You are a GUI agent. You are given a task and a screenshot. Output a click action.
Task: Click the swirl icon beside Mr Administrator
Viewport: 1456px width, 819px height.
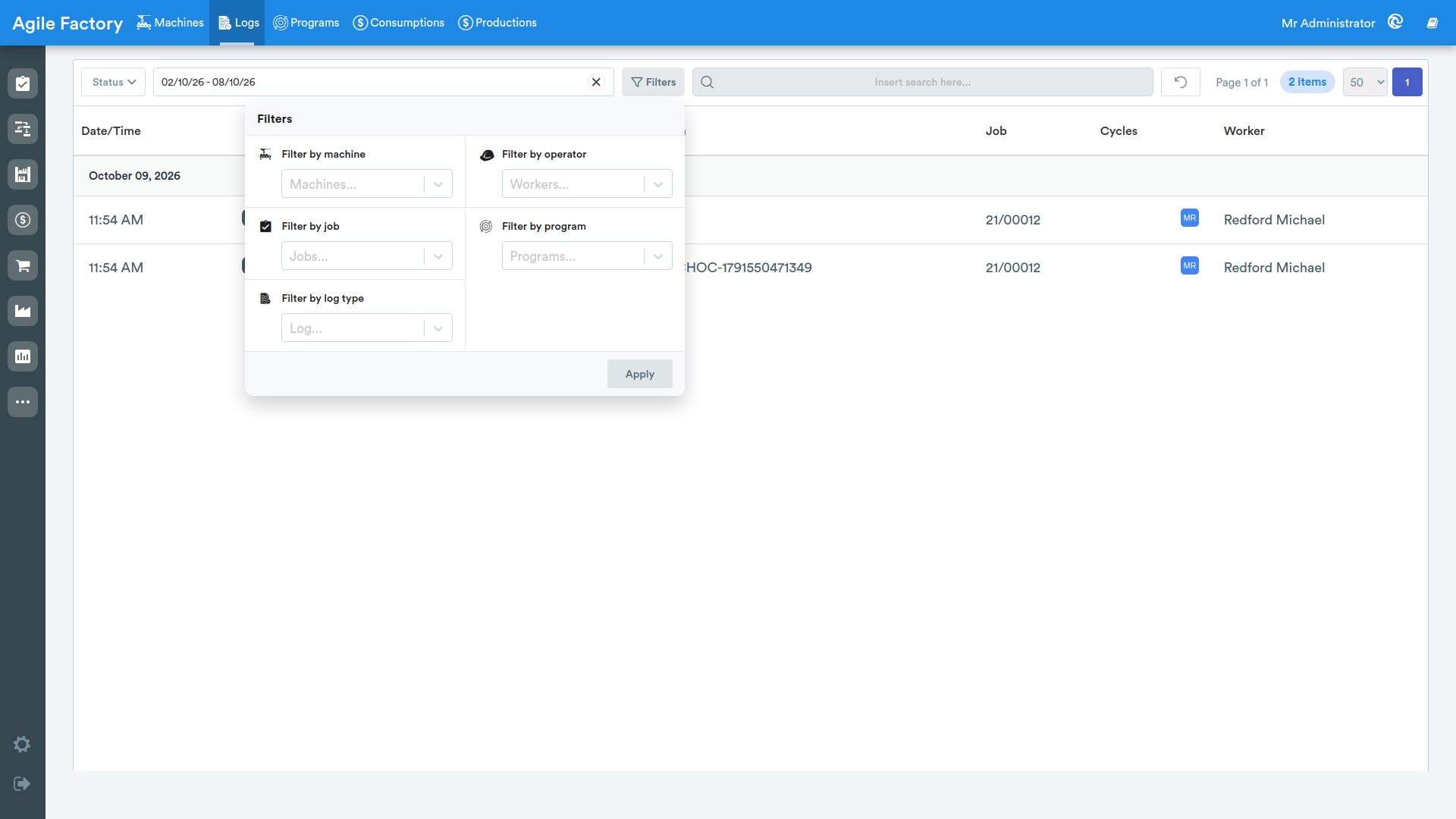click(1395, 22)
